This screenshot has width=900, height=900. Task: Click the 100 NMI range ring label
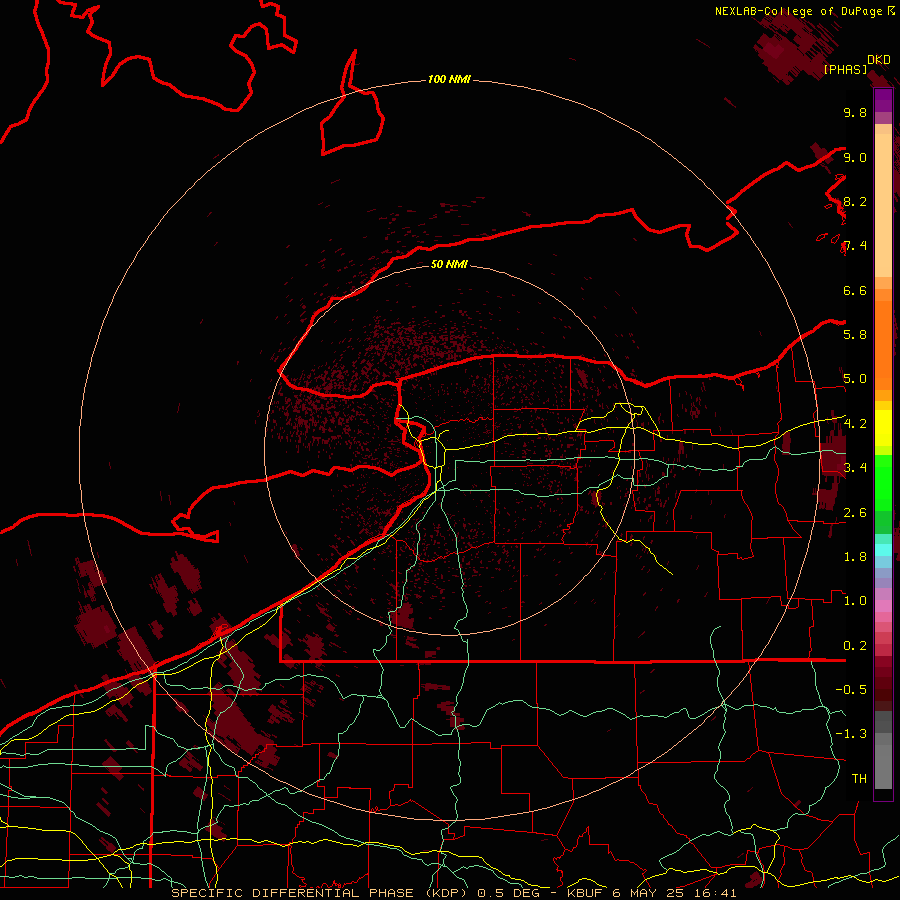[x=449, y=79]
